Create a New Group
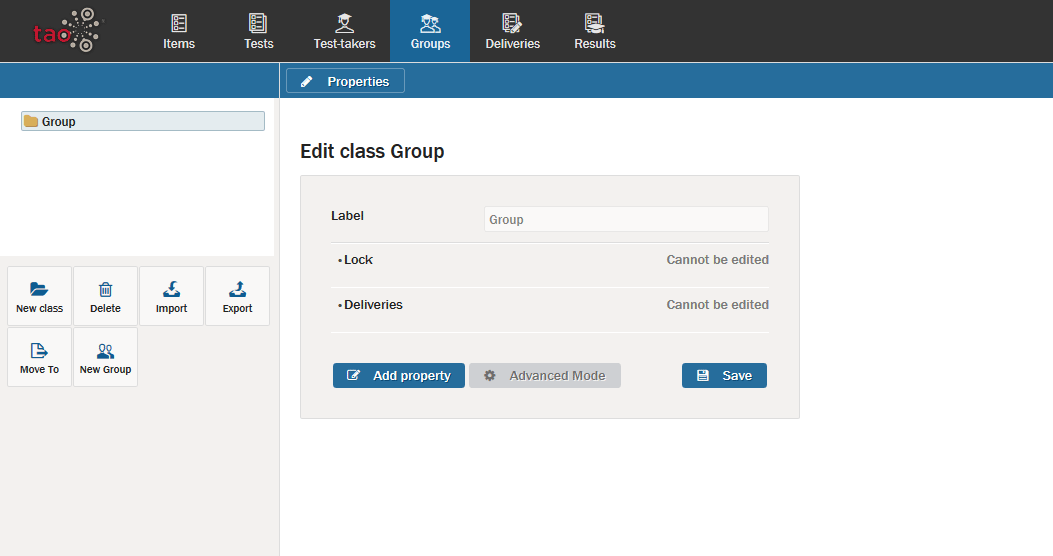This screenshot has width=1053, height=556. pos(105,357)
